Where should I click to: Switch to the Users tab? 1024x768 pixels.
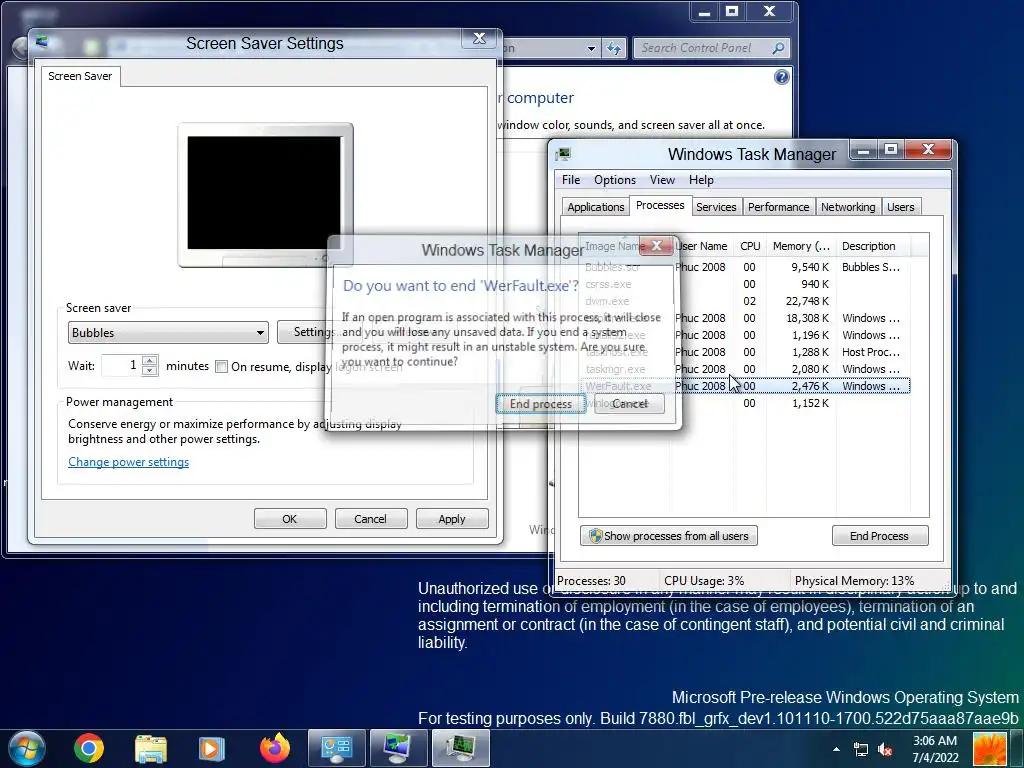click(x=901, y=207)
